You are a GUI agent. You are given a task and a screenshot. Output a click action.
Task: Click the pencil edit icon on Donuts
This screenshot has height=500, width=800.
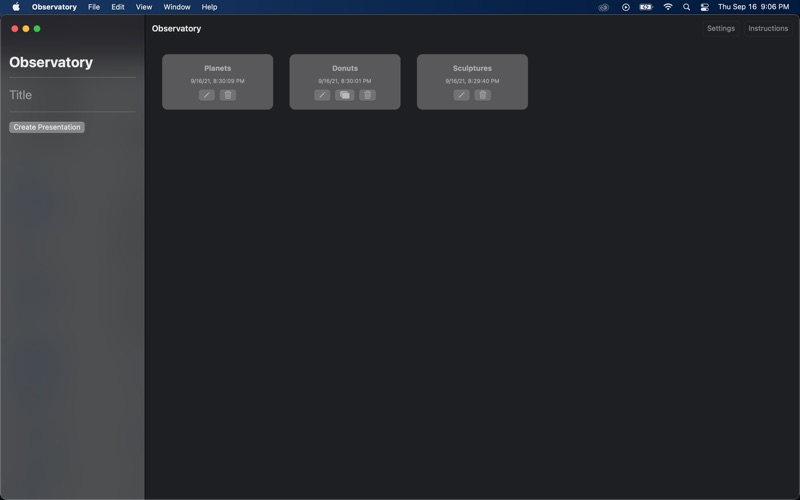tap(322, 95)
